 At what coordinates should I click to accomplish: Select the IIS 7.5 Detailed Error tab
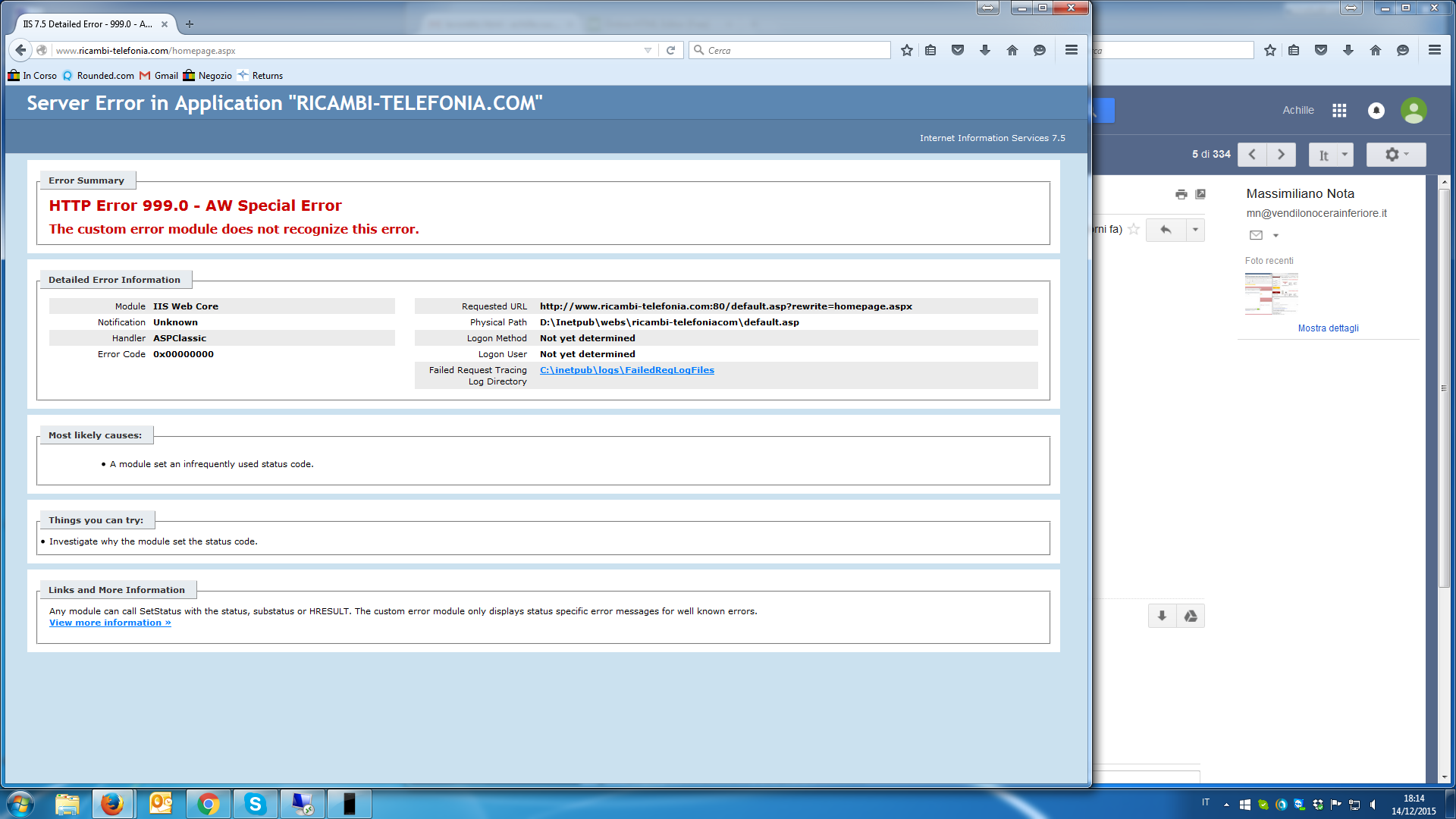tap(87, 24)
